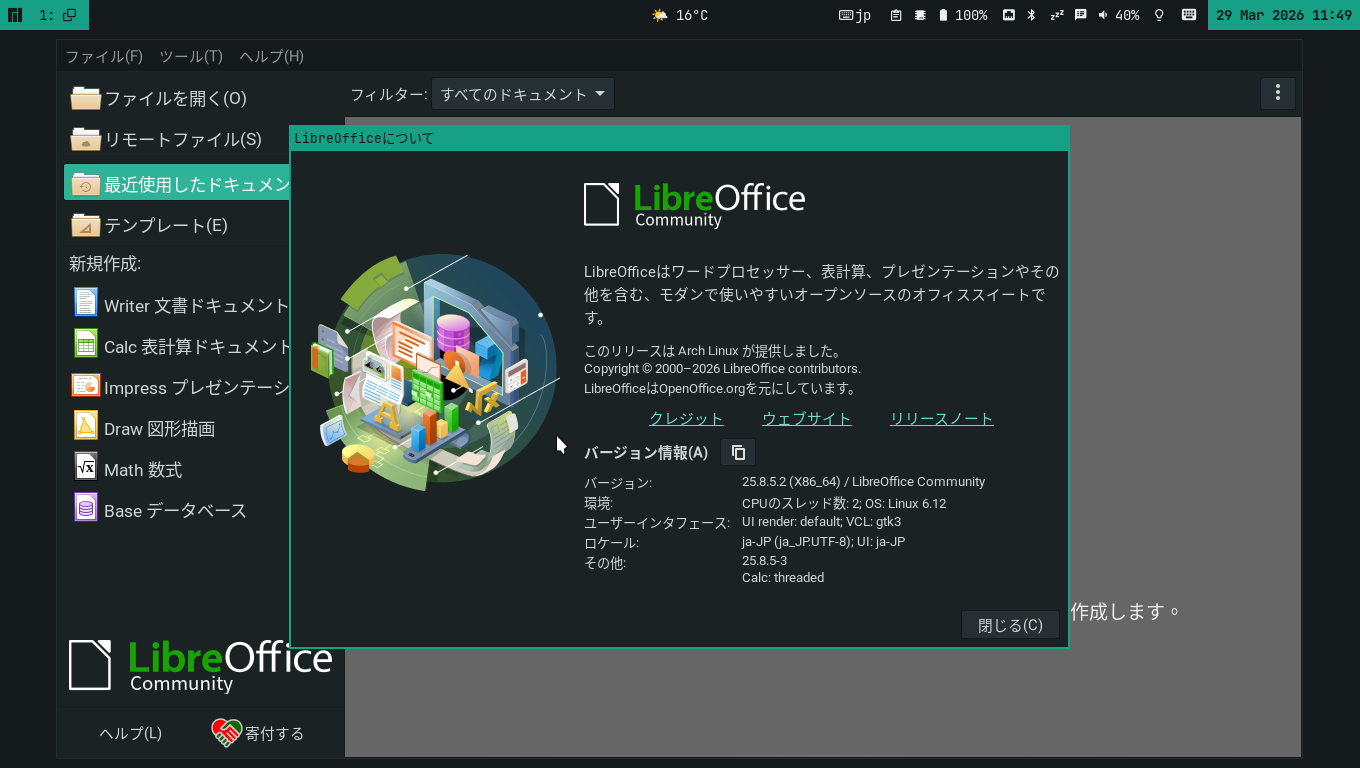The height and width of the screenshot is (768, 1360).
Task: Create a new Base データベース
Action: (177, 510)
